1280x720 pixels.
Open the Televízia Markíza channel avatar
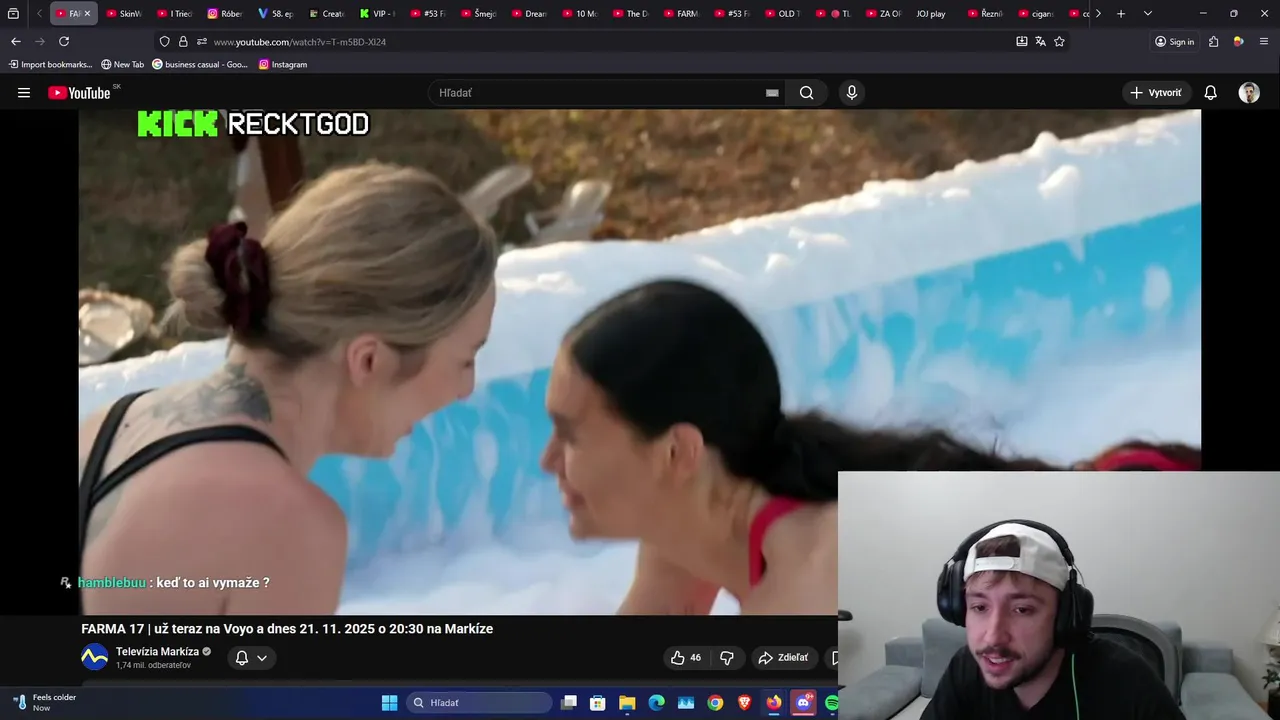pyautogui.click(x=94, y=657)
